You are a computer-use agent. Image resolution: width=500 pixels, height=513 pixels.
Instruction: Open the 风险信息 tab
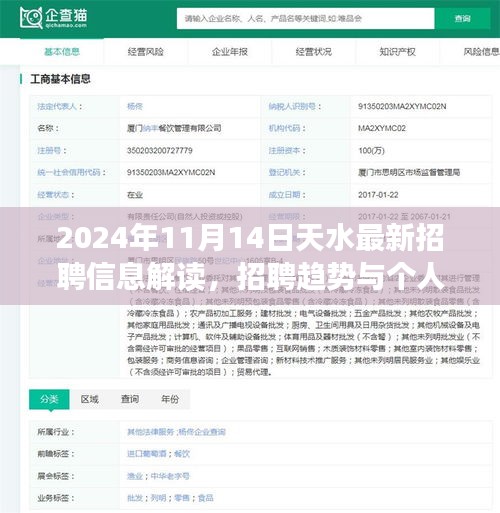pos(481,52)
